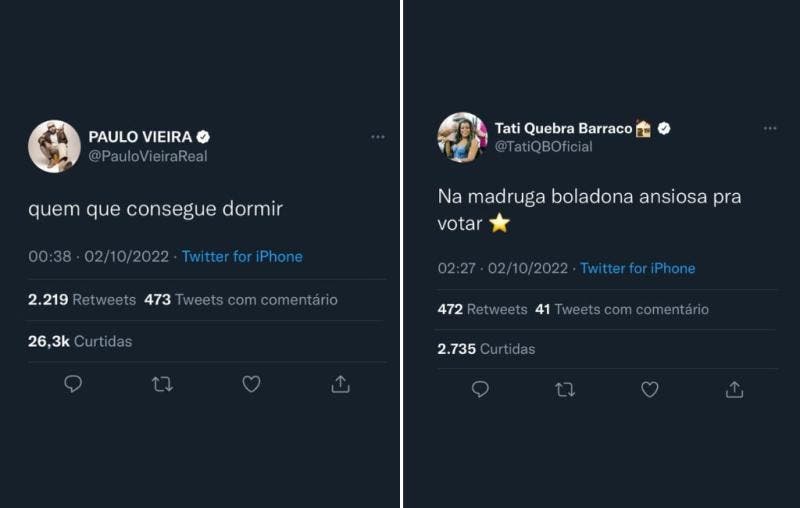
Task: View the 26,3k Curtidas list
Action: pyautogui.click(x=80, y=341)
